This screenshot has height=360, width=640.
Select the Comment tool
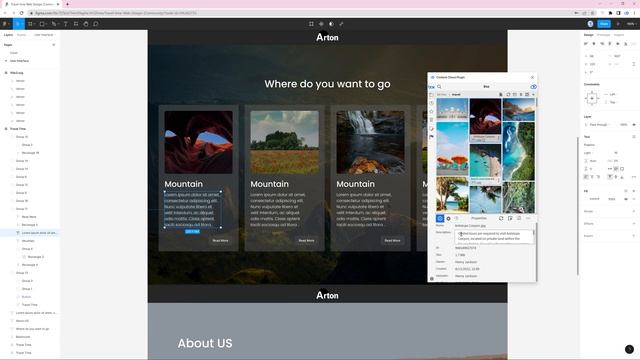pyautogui.click(x=96, y=24)
